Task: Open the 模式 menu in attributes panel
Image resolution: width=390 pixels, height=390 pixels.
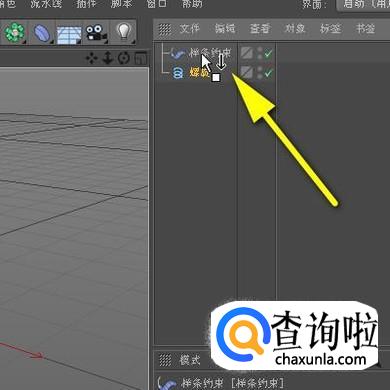Action: [x=190, y=360]
